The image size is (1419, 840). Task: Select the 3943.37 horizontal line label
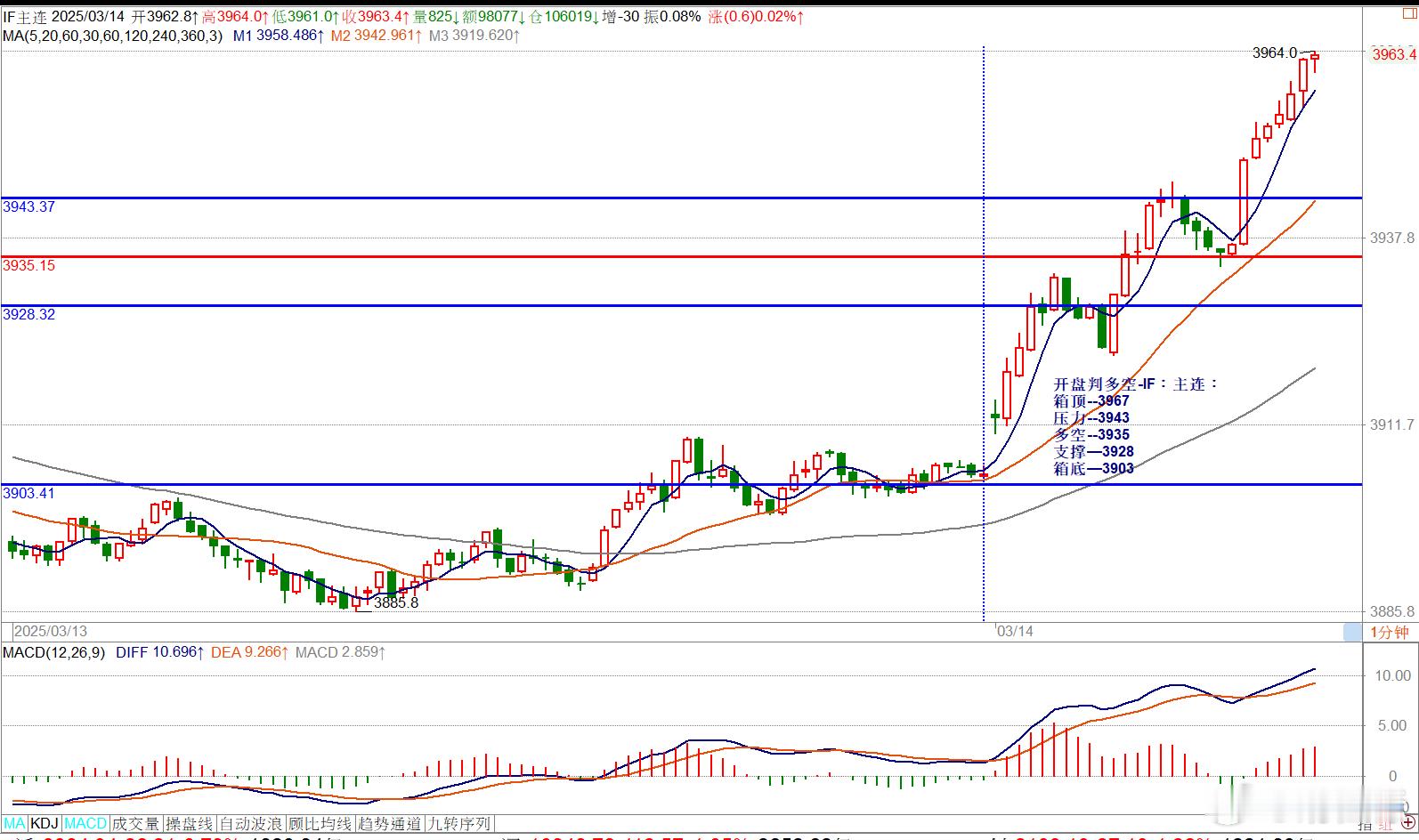(x=28, y=206)
